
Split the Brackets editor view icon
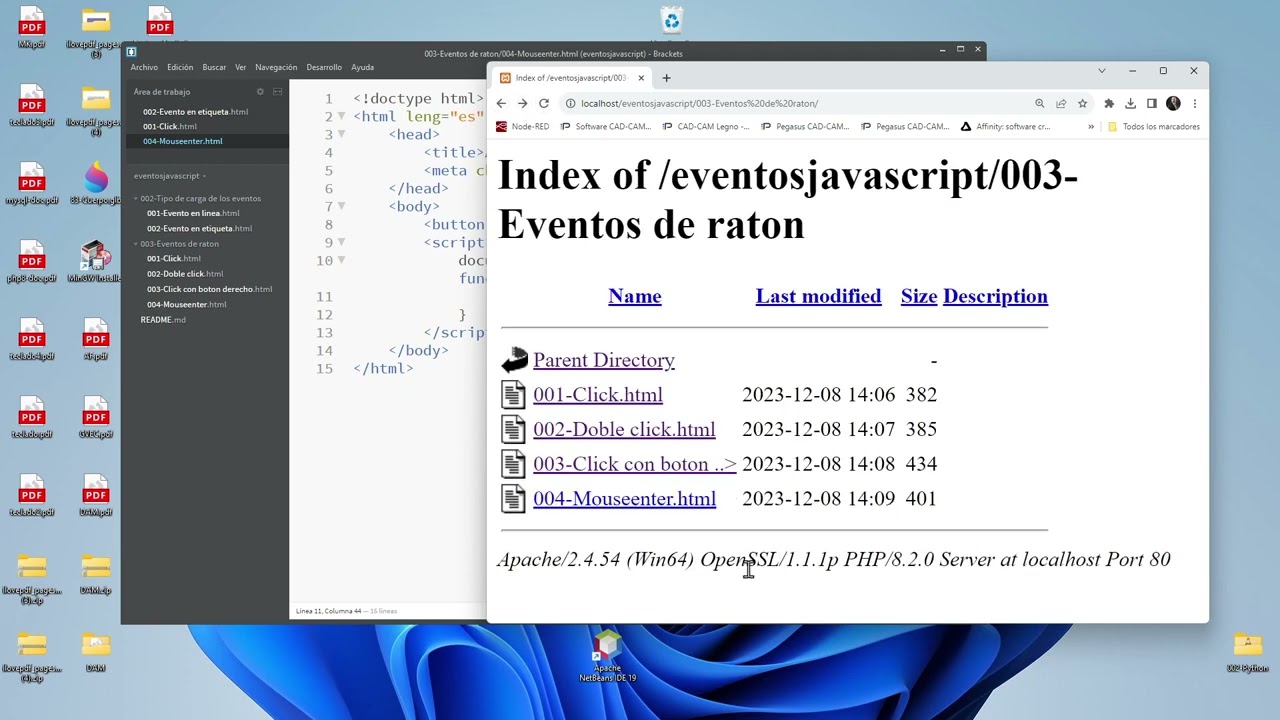point(278,91)
